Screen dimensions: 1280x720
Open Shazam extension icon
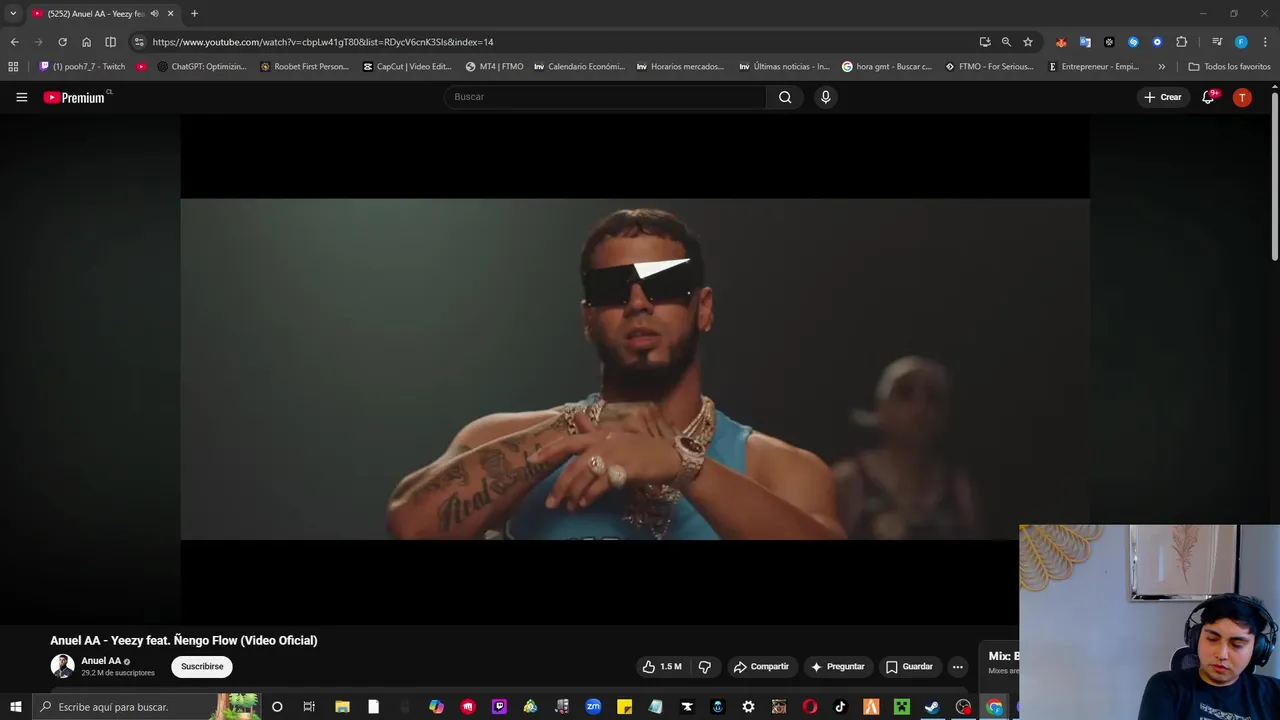[x=1133, y=42]
